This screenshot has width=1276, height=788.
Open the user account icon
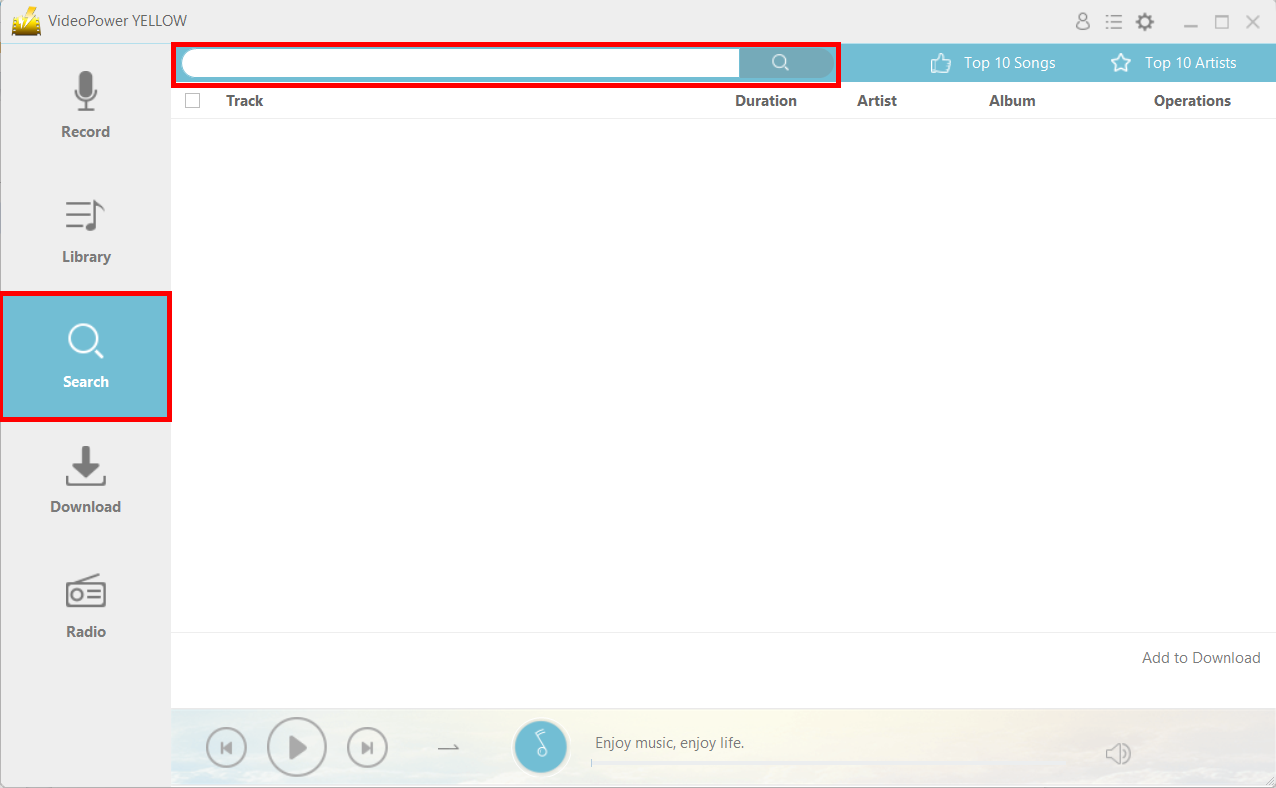pyautogui.click(x=1083, y=21)
